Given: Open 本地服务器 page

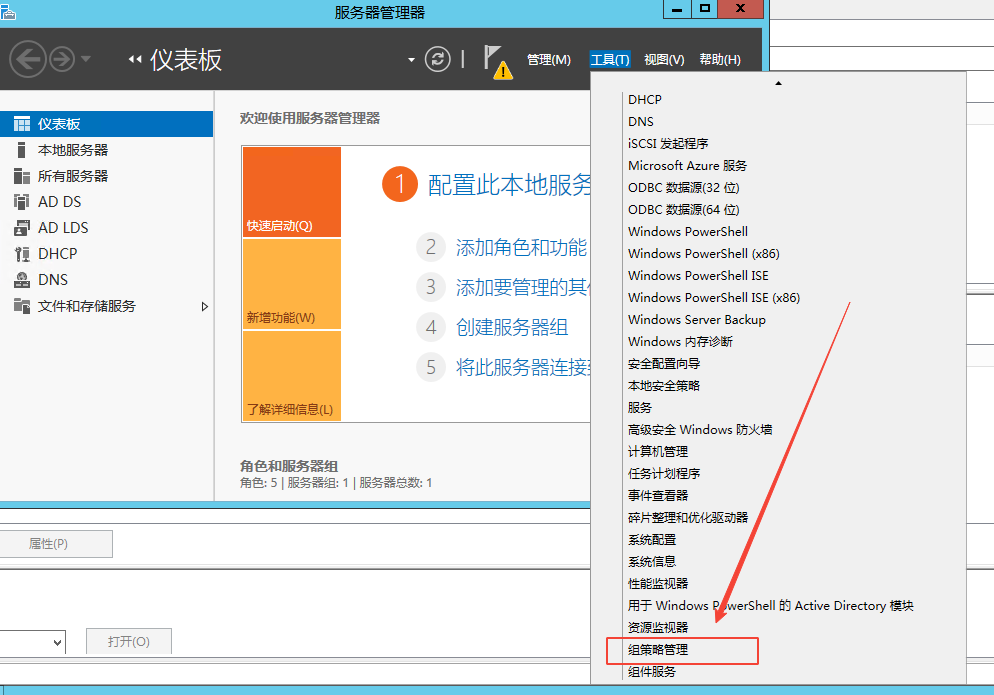Looking at the screenshot, I should (73, 150).
